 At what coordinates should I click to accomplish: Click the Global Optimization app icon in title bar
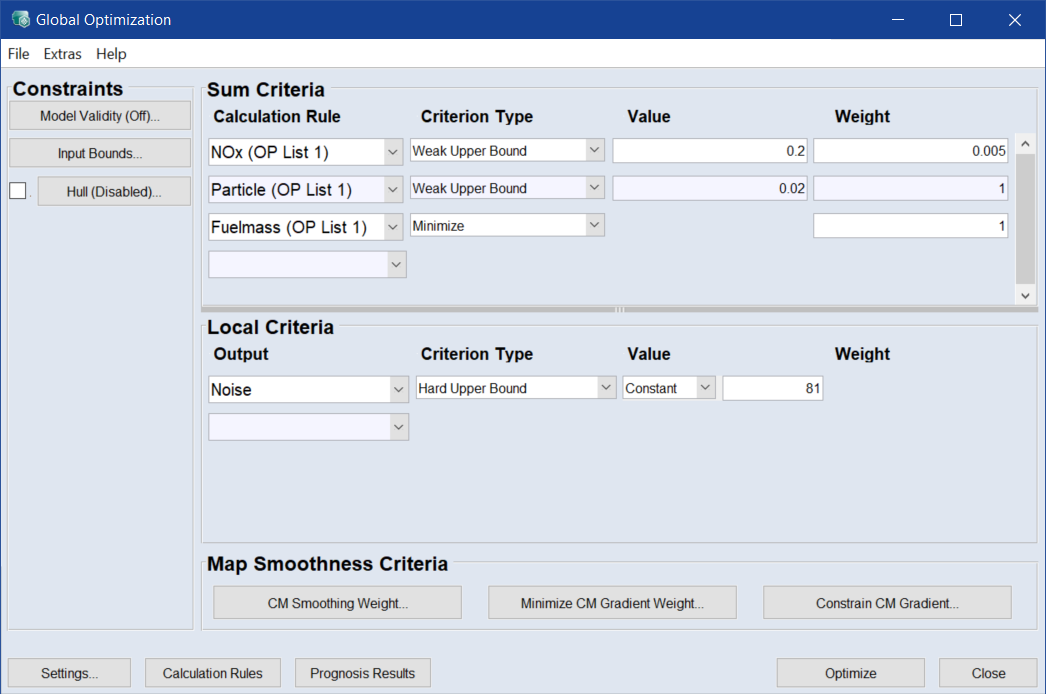[x=20, y=20]
